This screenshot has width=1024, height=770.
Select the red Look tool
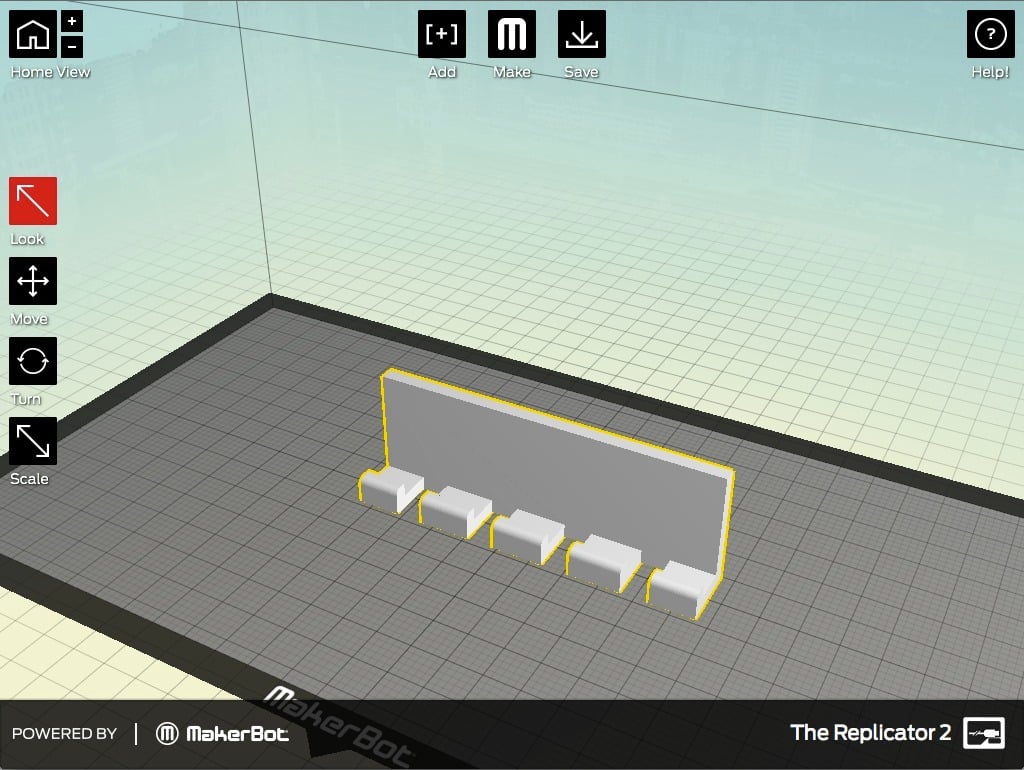click(33, 201)
